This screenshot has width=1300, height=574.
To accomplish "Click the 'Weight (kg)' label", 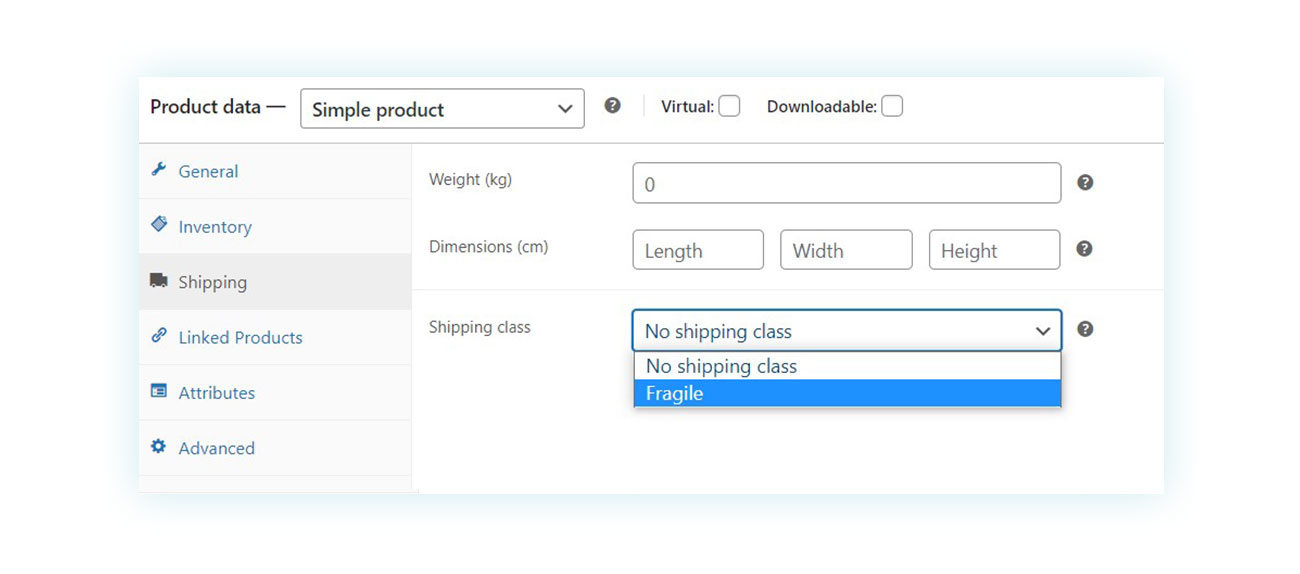I will [x=470, y=180].
